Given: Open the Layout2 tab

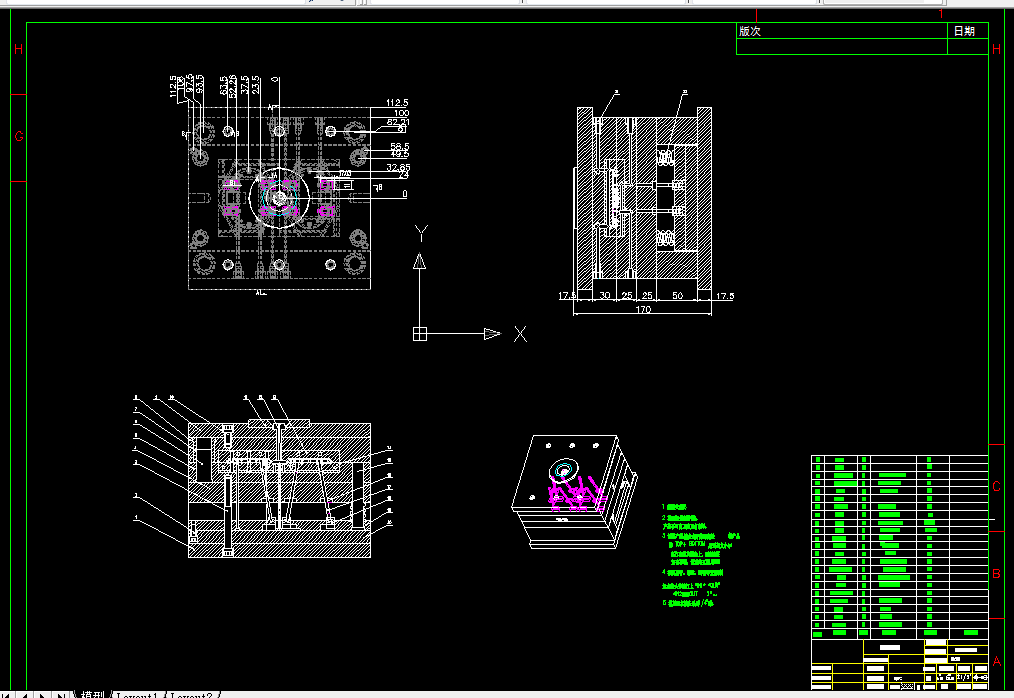Looking at the screenshot, I should (x=191, y=695).
